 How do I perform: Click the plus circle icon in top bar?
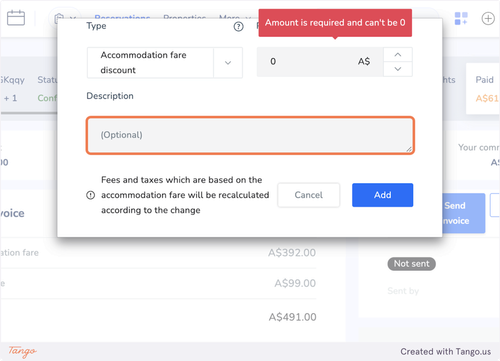pos(488,18)
